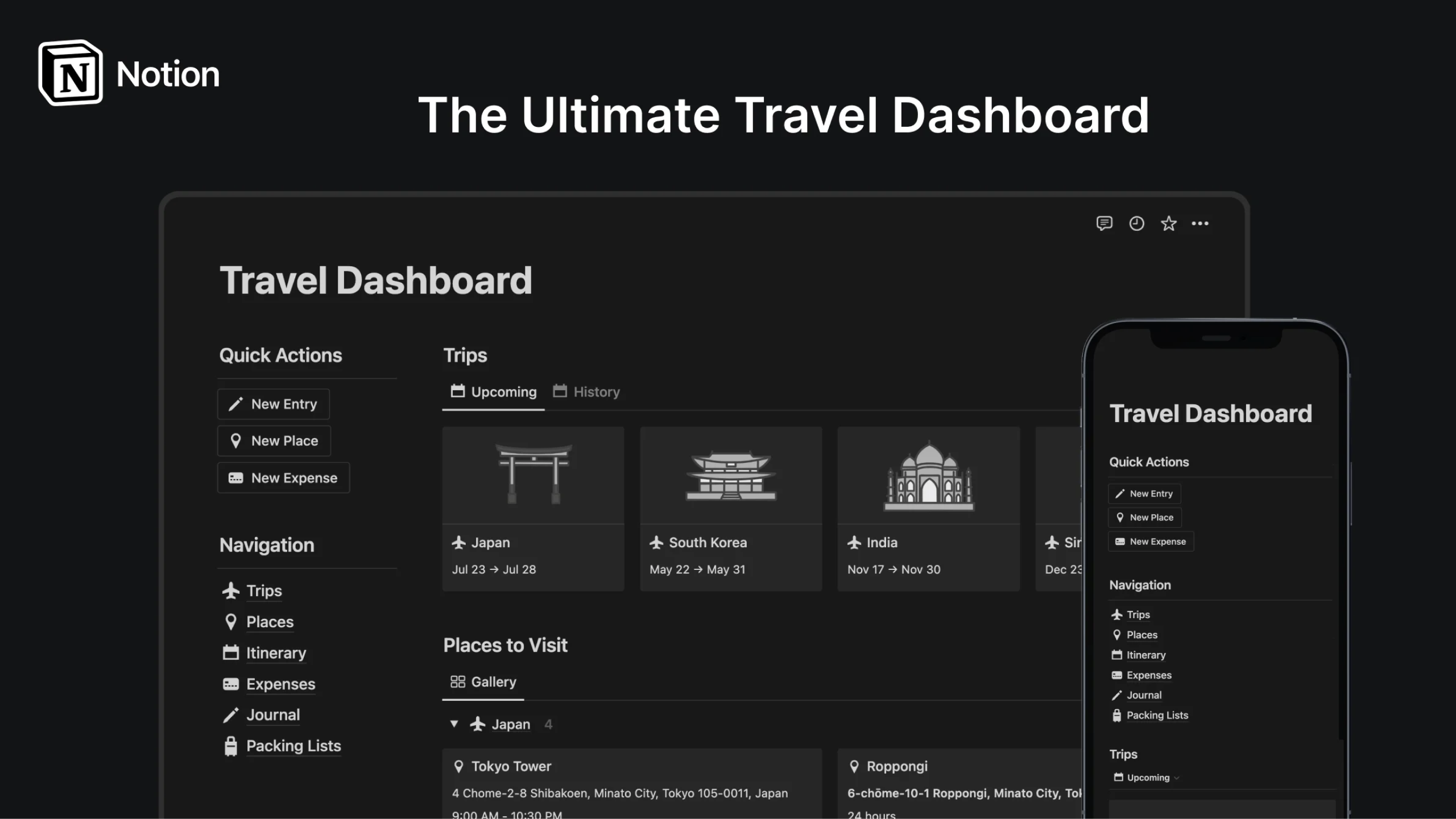View page edit history via clock icon

[x=1136, y=224]
